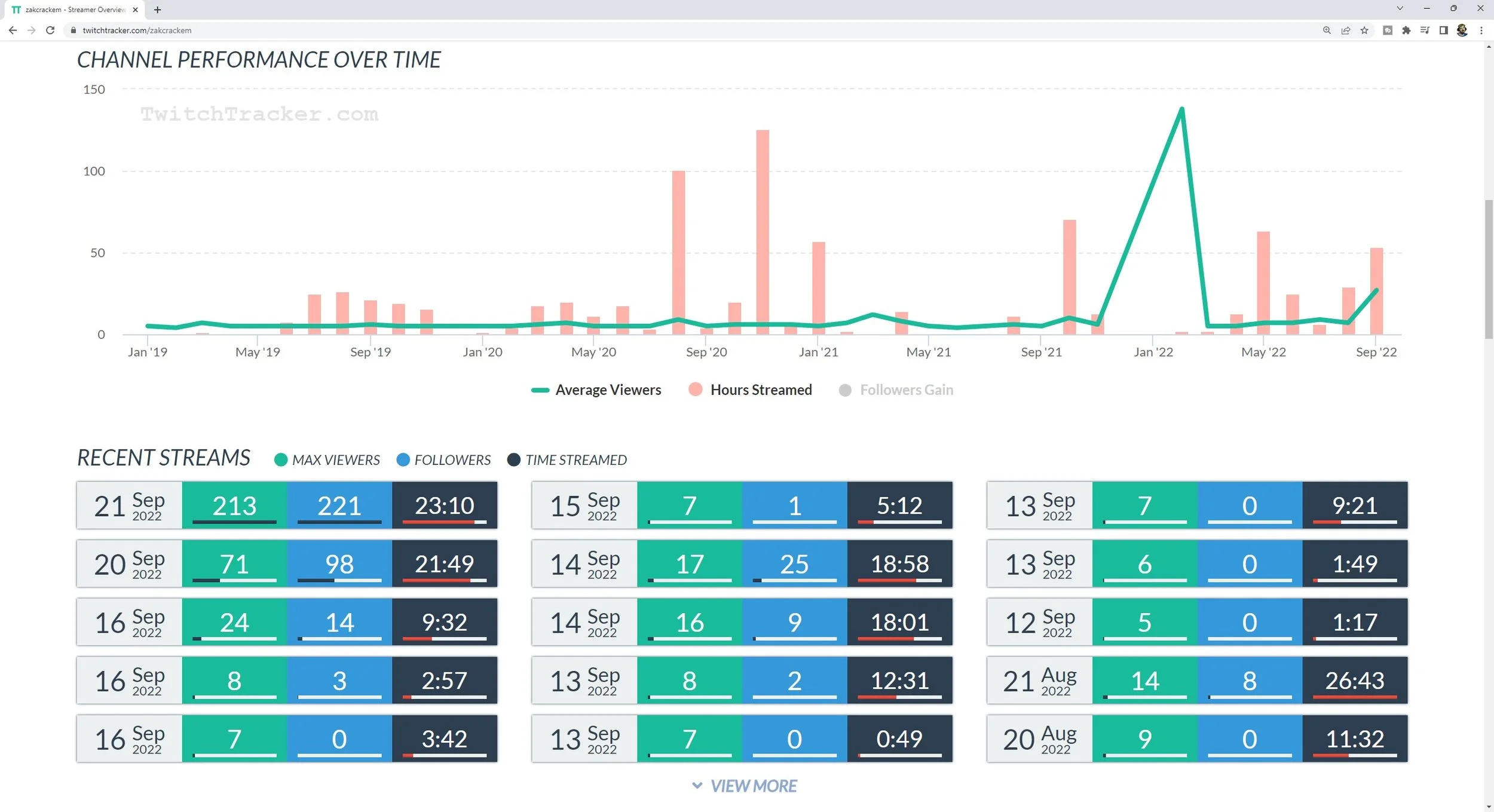Open the tab search dropdown arrow
This screenshot has width=1494, height=812.
1400,9
